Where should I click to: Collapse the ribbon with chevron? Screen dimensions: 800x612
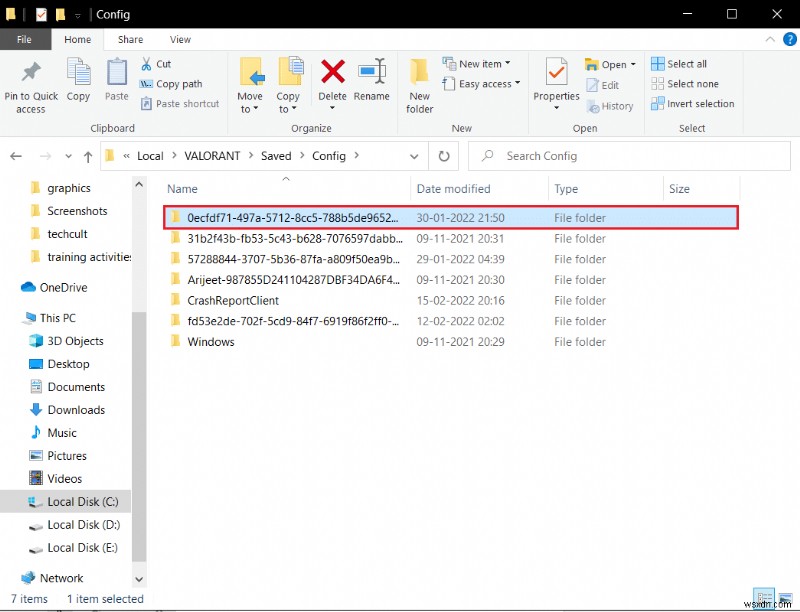click(x=770, y=39)
